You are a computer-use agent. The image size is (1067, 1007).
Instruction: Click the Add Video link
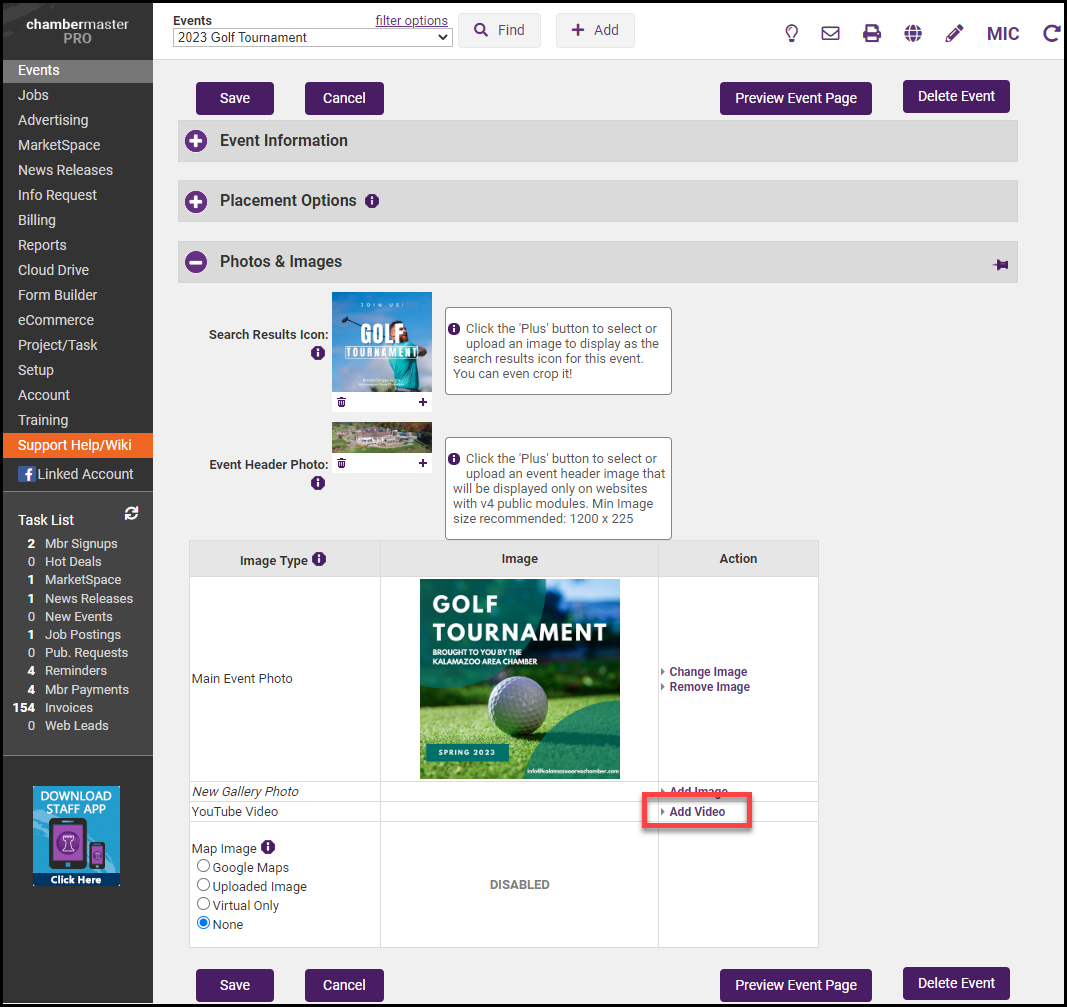pos(697,812)
